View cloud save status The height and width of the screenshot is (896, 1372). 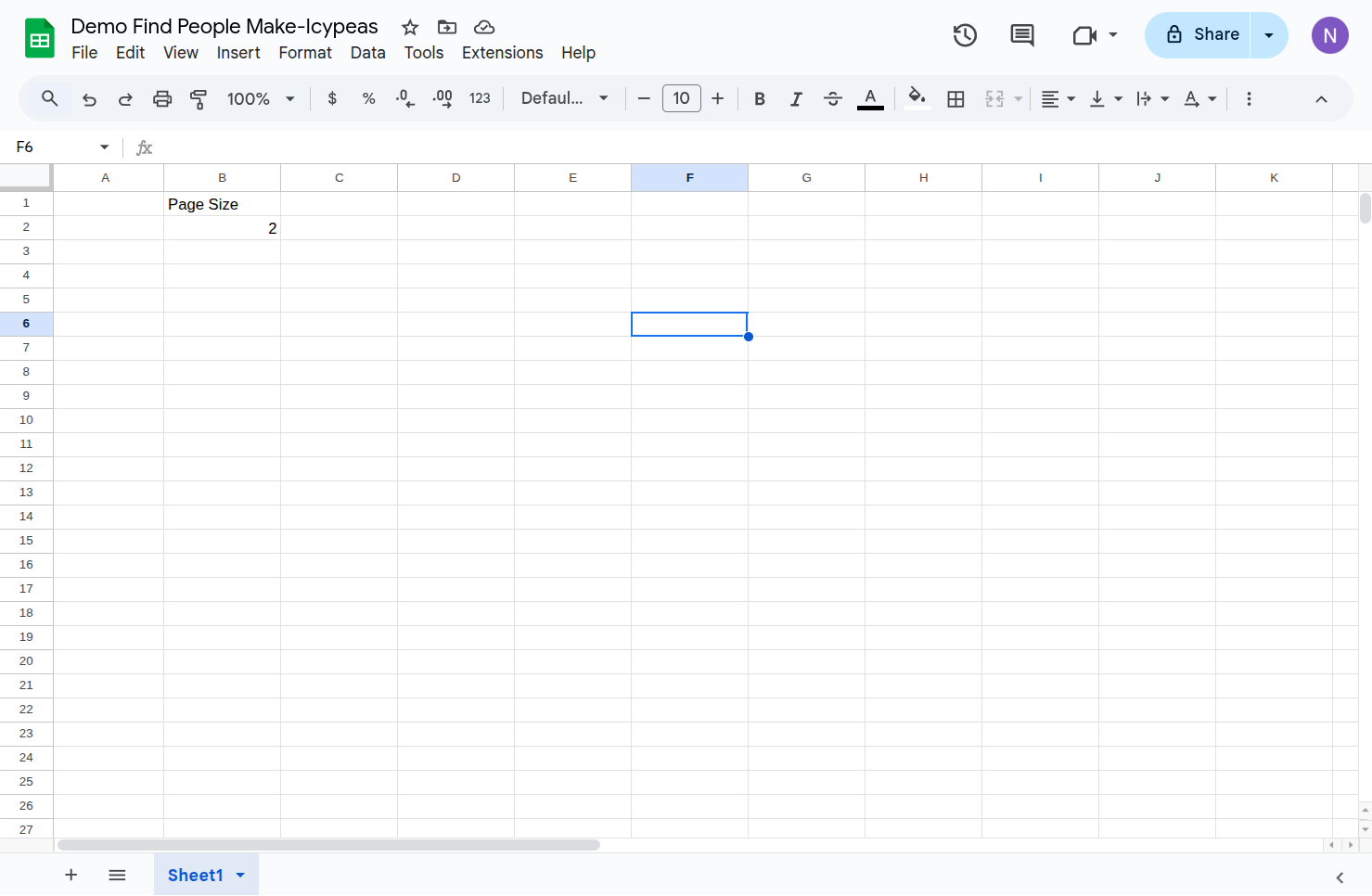click(484, 27)
